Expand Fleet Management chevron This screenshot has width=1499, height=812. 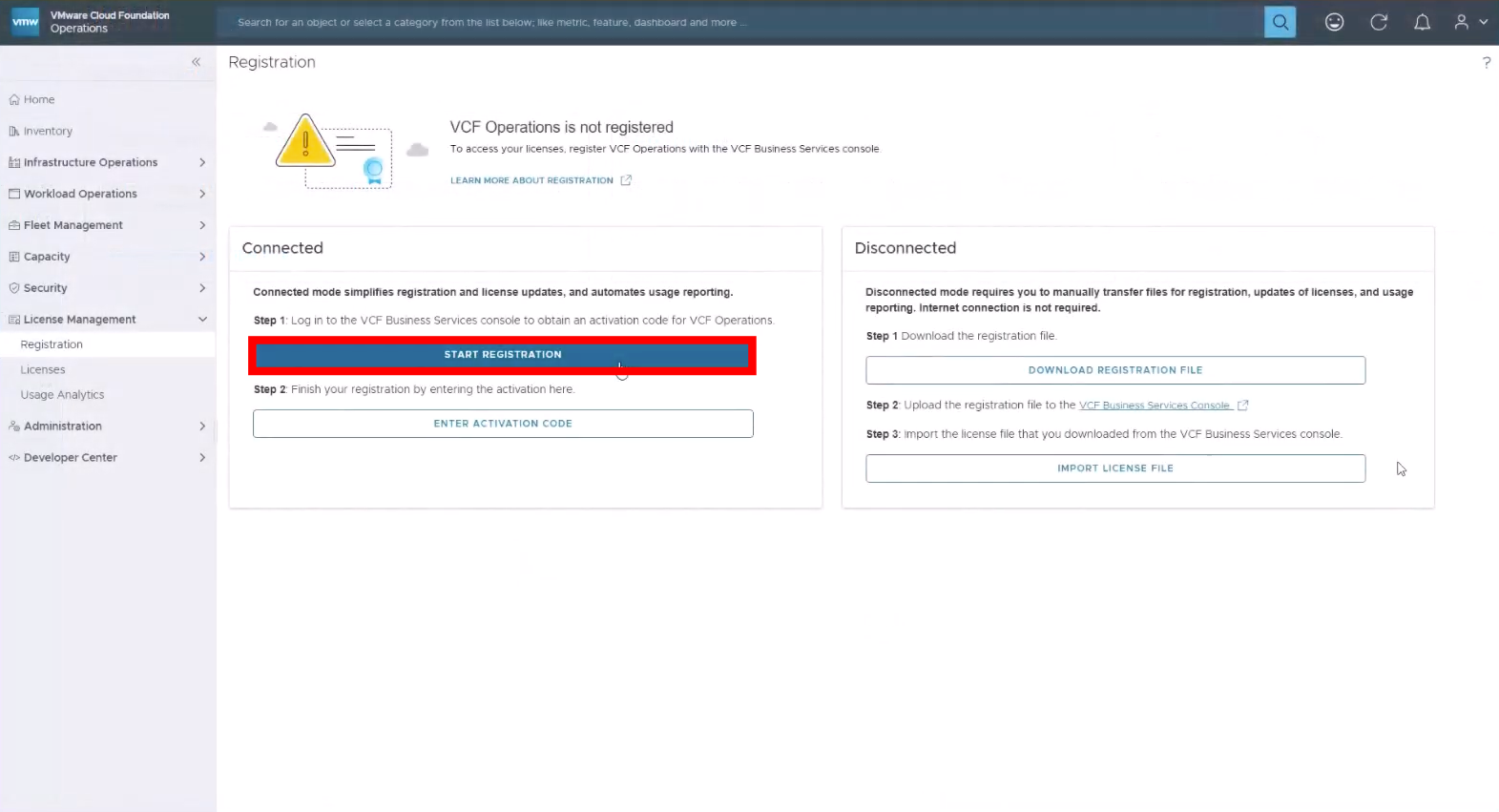click(x=202, y=225)
